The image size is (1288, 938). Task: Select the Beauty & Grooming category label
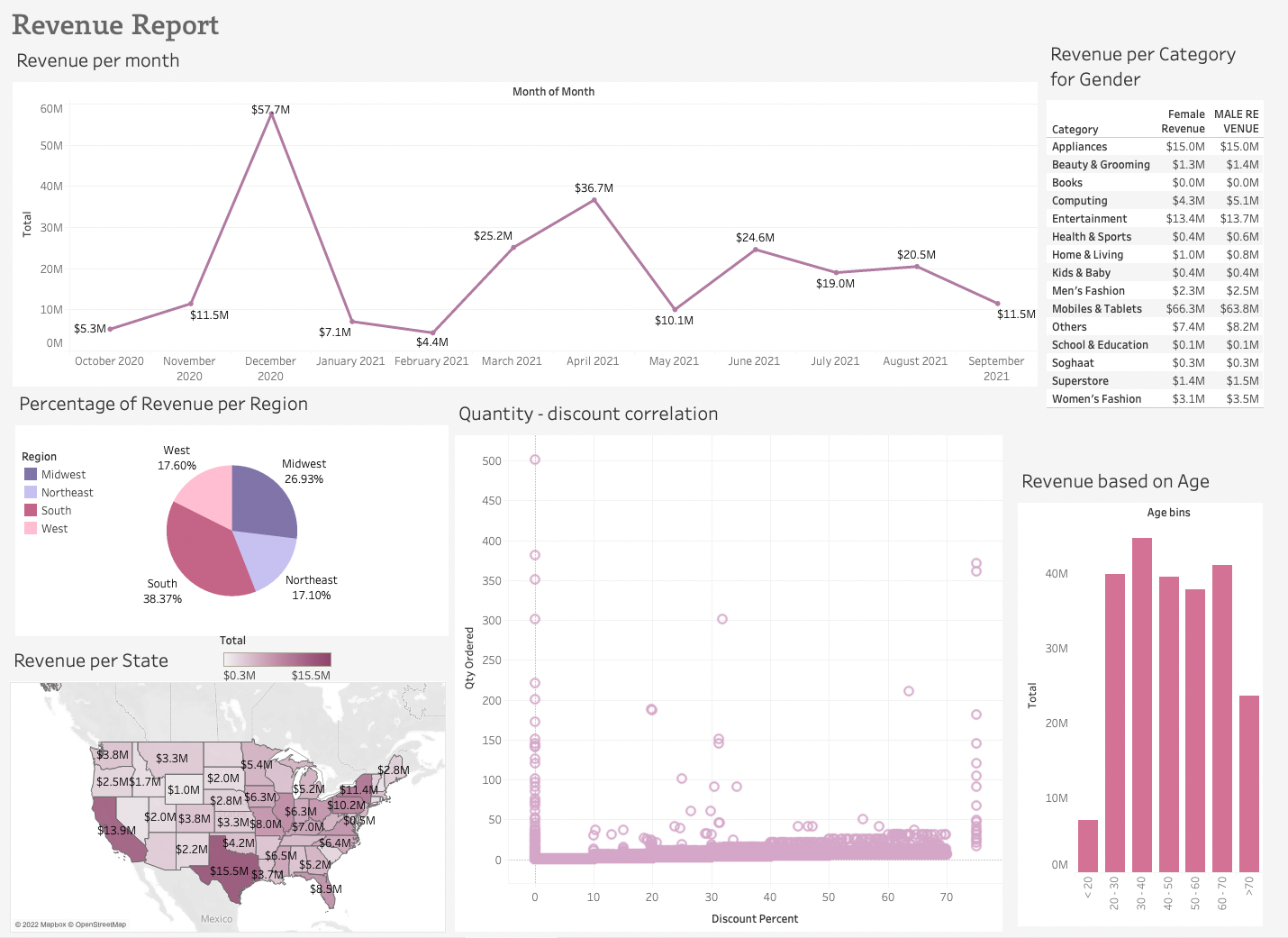tap(1101, 165)
